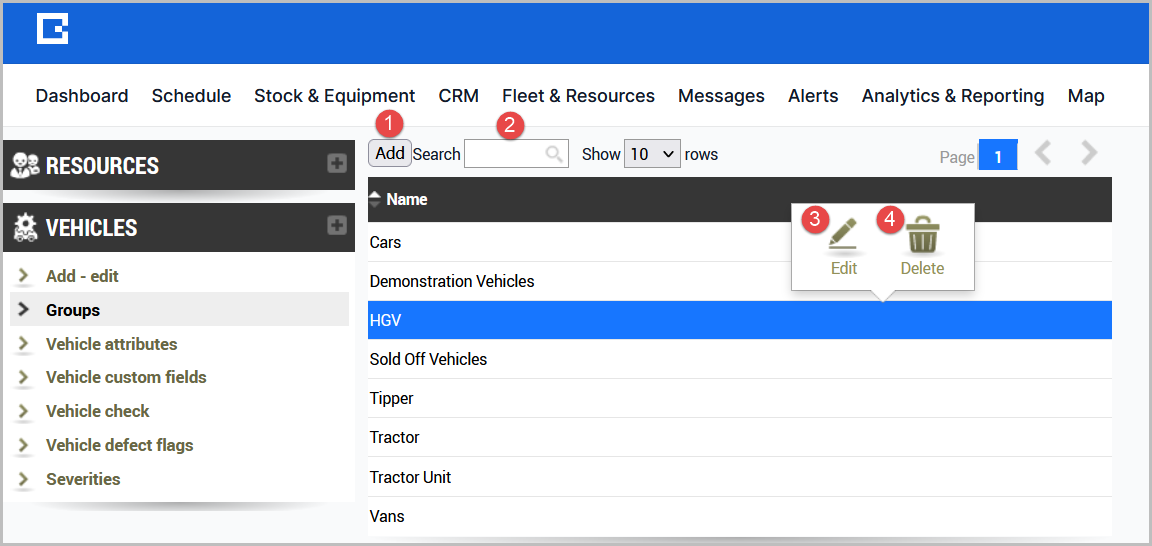This screenshot has width=1152, height=546.
Task: Click the Vehicles gear icon
Action: 26,228
